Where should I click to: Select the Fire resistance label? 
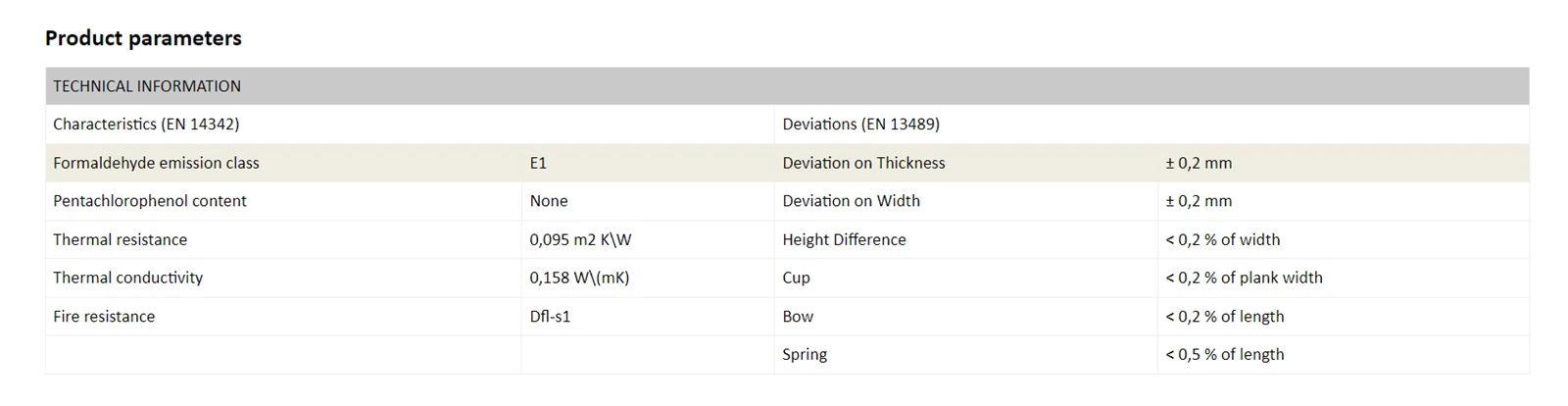click(104, 317)
